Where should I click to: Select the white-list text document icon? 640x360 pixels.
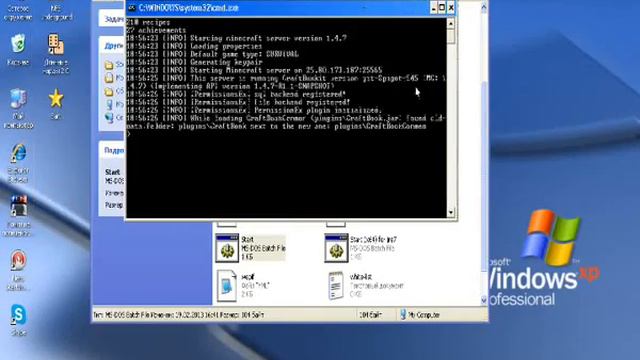(336, 286)
